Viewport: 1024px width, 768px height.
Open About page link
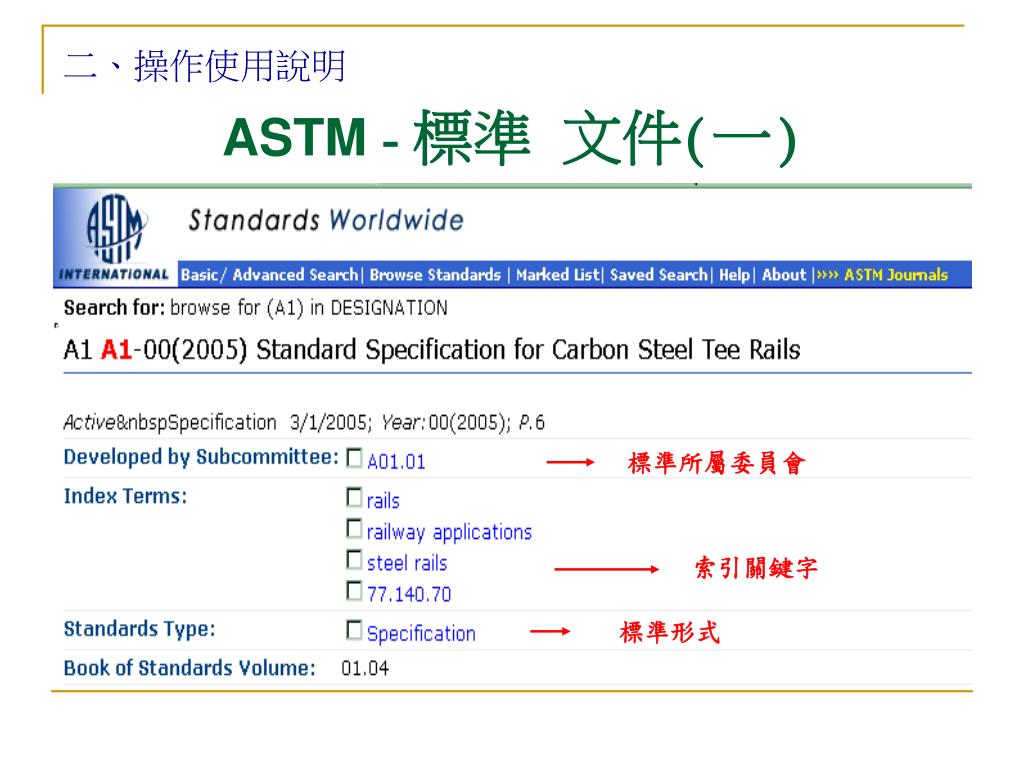click(784, 275)
